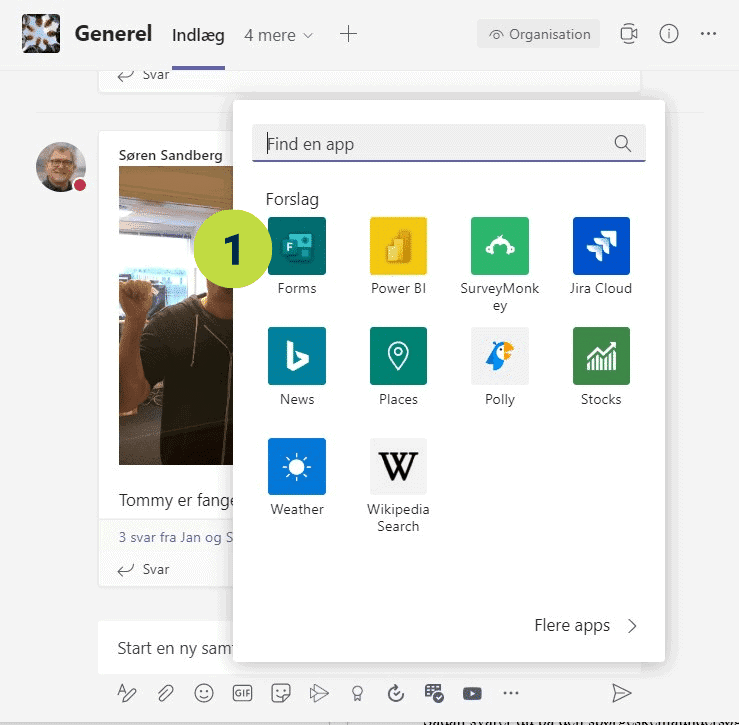Open Flere apps link
Screen dimensions: 739x725
pos(585,626)
